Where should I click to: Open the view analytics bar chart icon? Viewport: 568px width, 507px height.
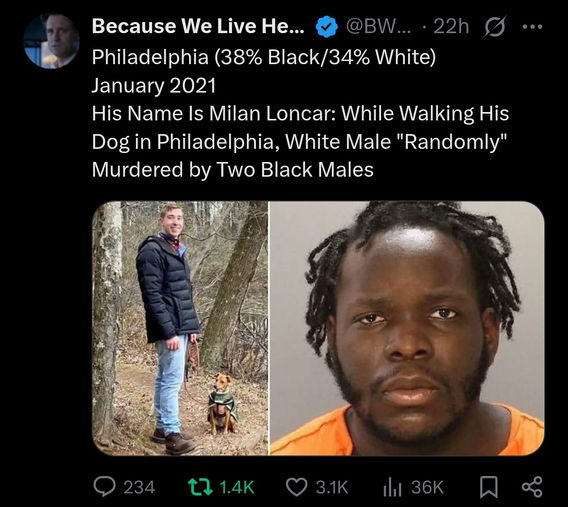[x=392, y=487]
